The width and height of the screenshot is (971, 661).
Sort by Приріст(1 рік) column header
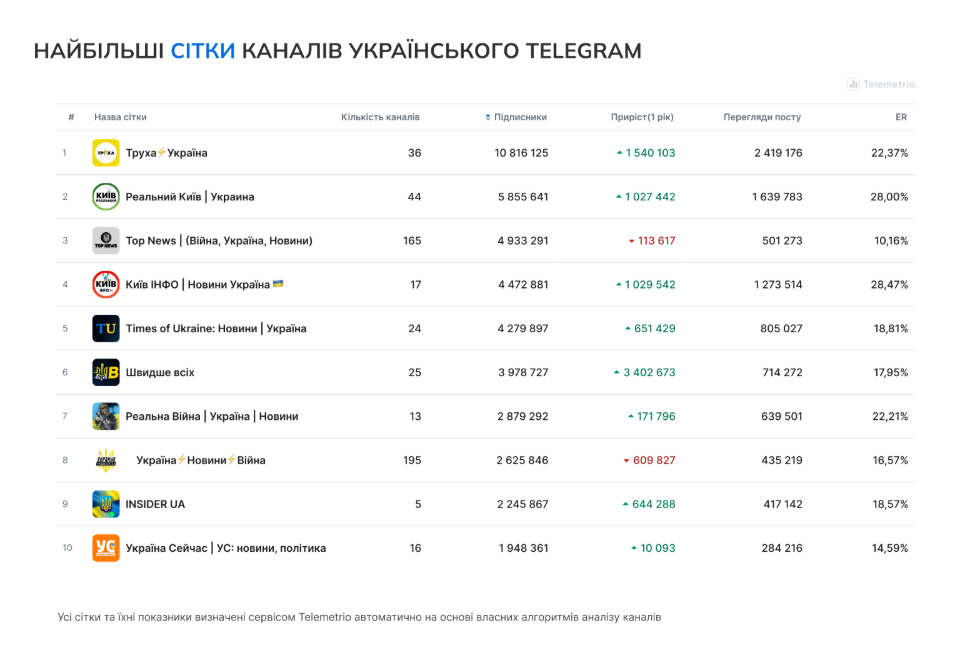pos(642,117)
